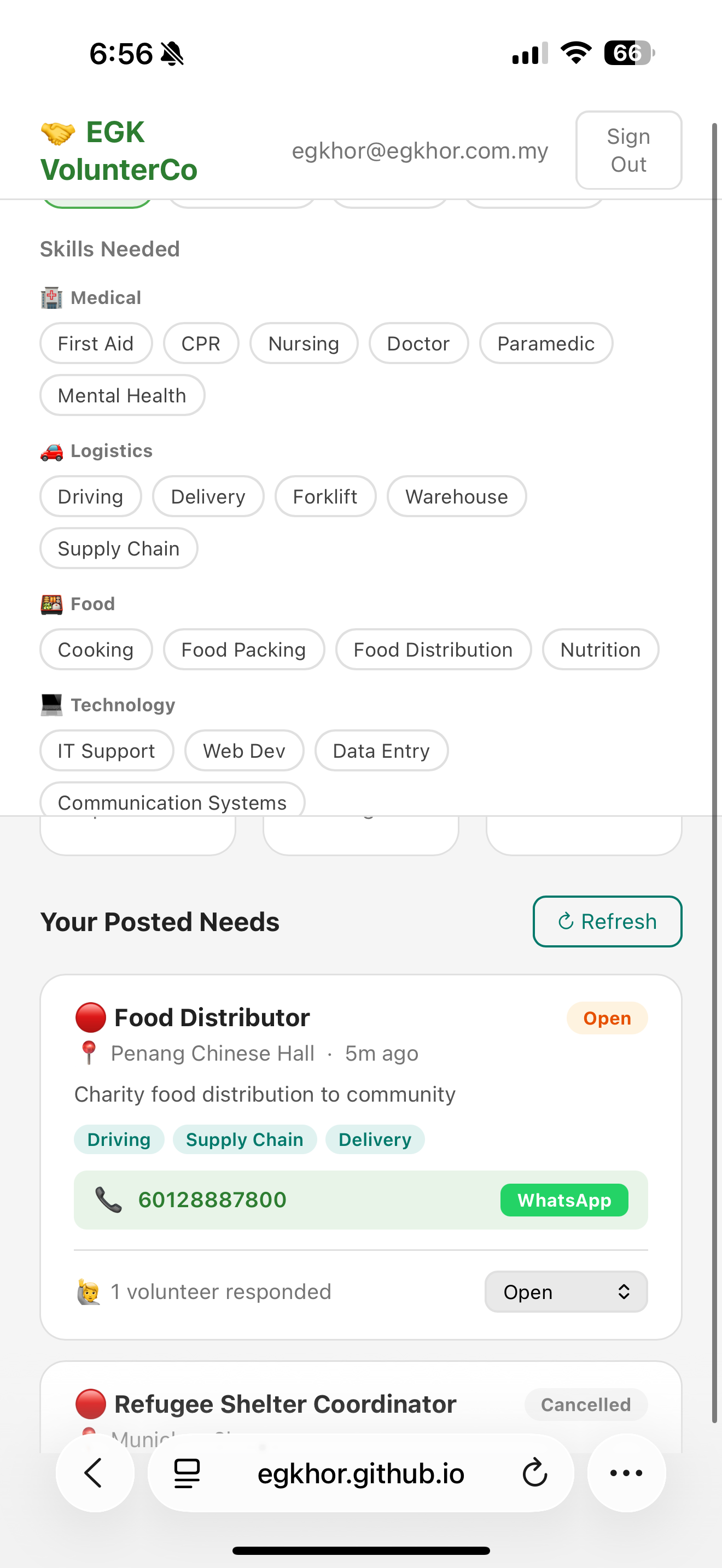Tap the browser back arrow icon

pos(94,1473)
